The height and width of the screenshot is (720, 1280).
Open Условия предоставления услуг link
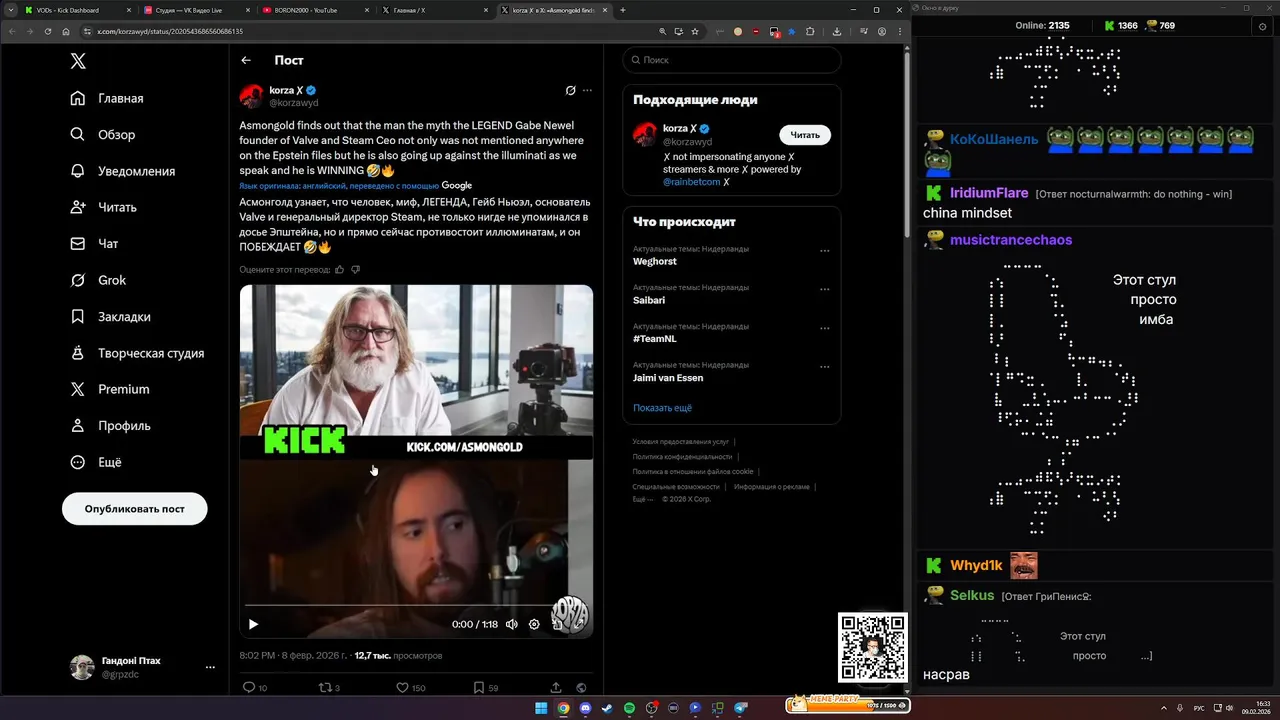680,441
